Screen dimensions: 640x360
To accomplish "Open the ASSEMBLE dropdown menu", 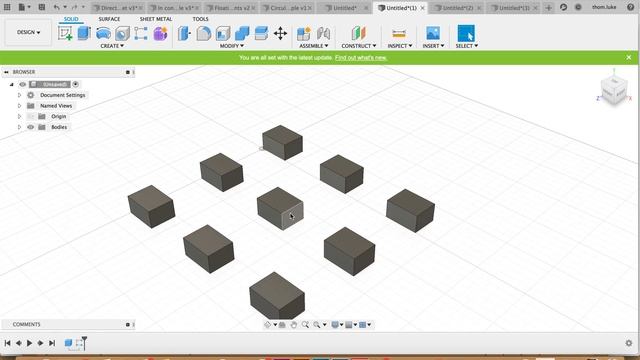I will 313,46.
